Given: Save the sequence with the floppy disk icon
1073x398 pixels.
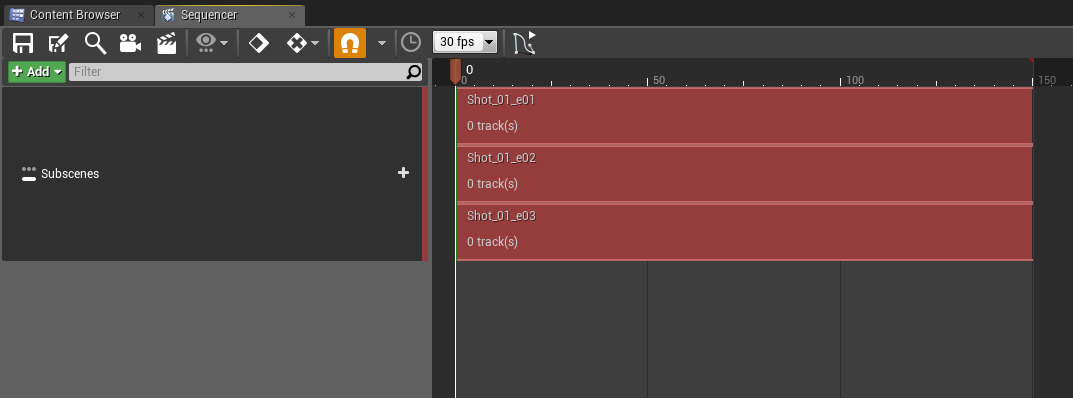Looking at the screenshot, I should pyautogui.click(x=23, y=43).
